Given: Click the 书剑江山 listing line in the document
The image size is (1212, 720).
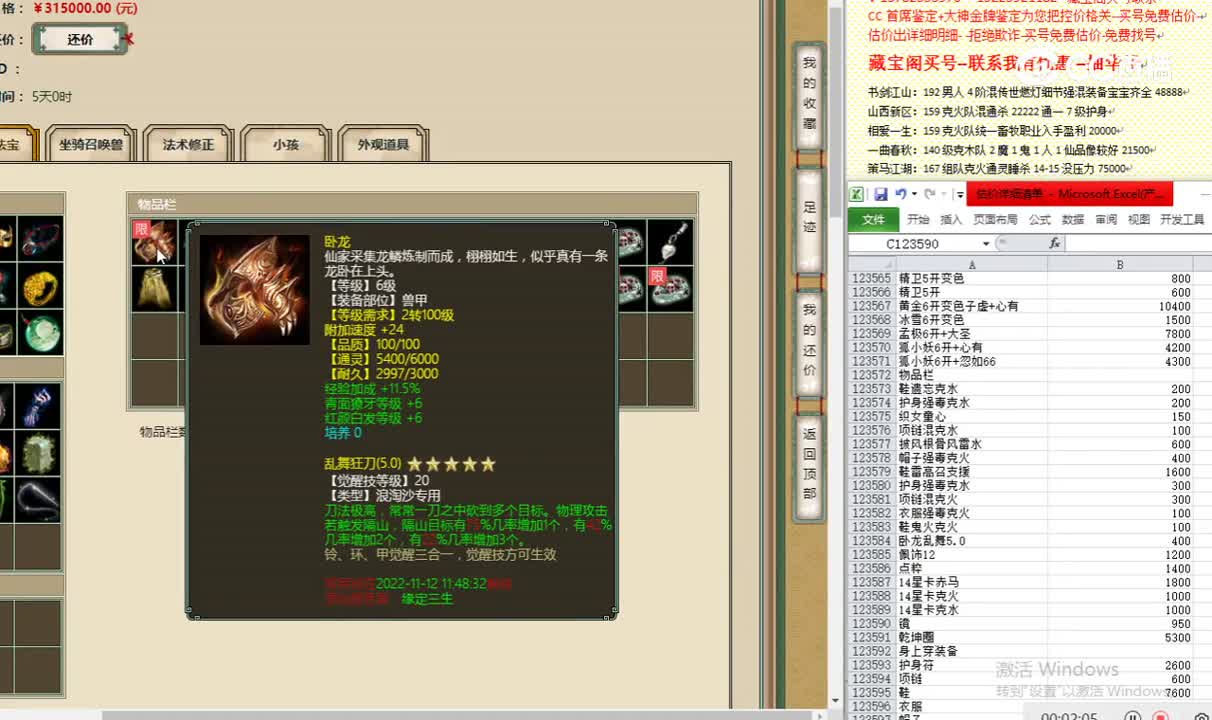Looking at the screenshot, I should pyautogui.click(x=1027, y=92).
